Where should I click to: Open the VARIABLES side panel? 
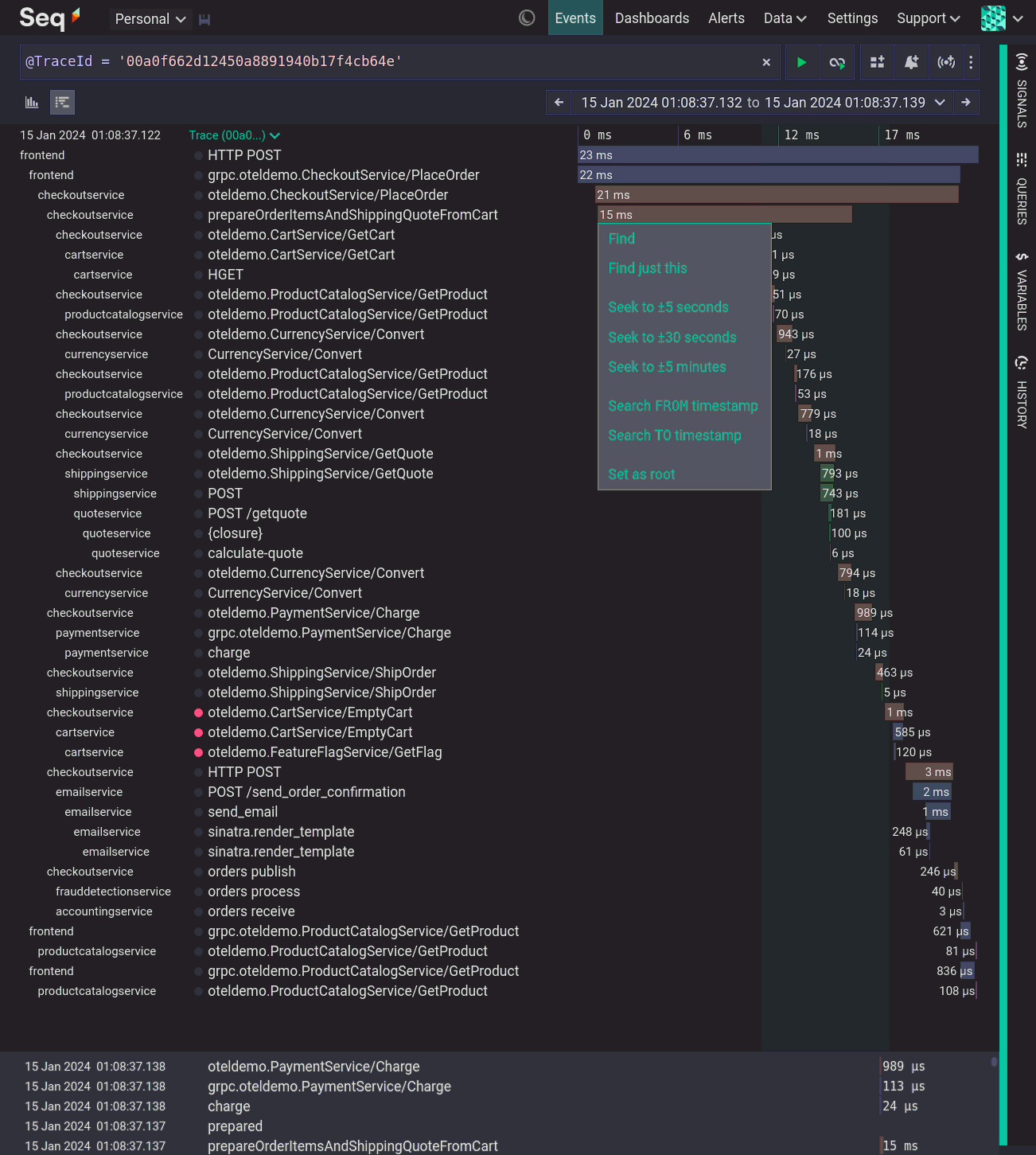pos(1022,291)
